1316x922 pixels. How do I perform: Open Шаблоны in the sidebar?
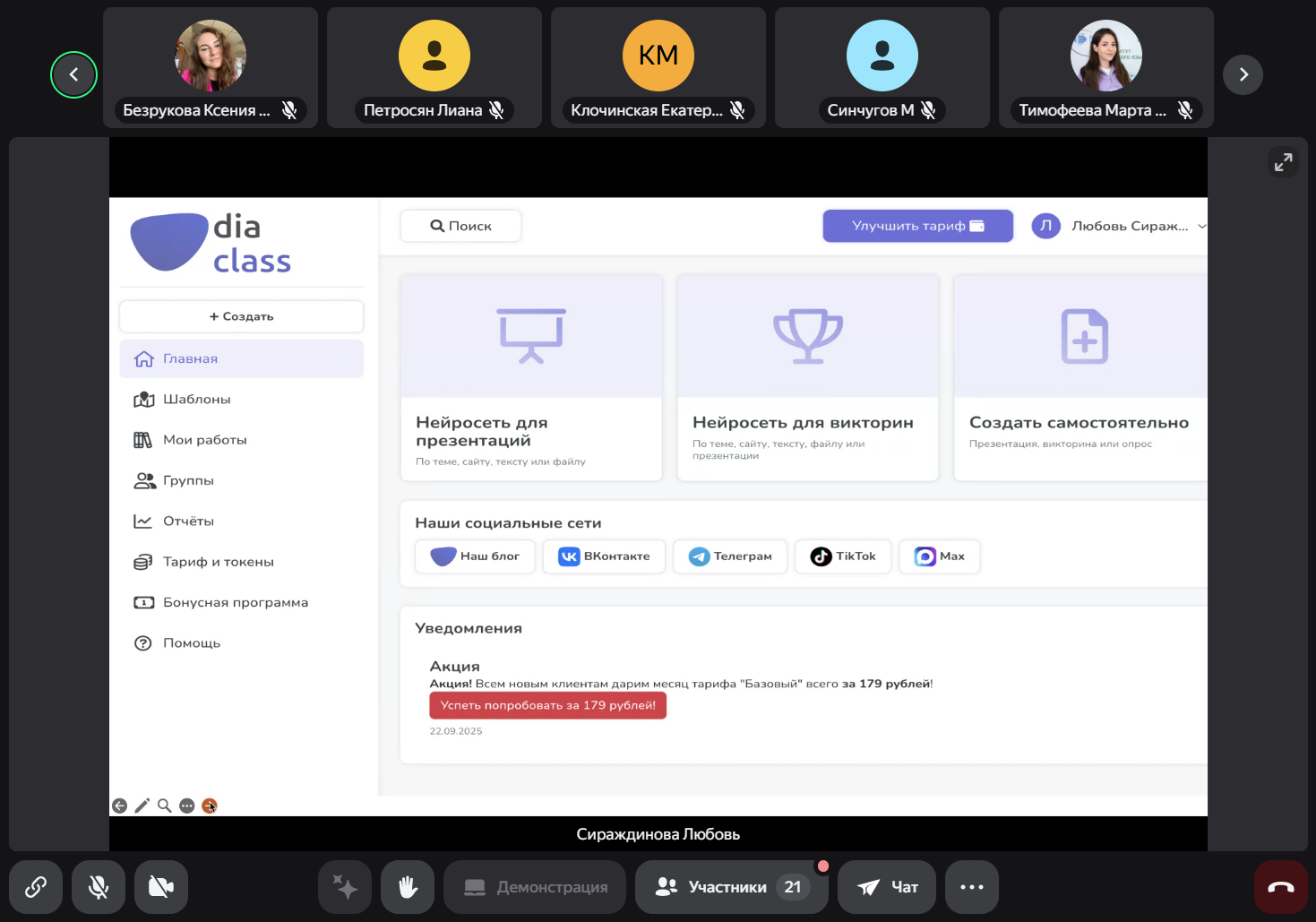[x=242, y=400]
